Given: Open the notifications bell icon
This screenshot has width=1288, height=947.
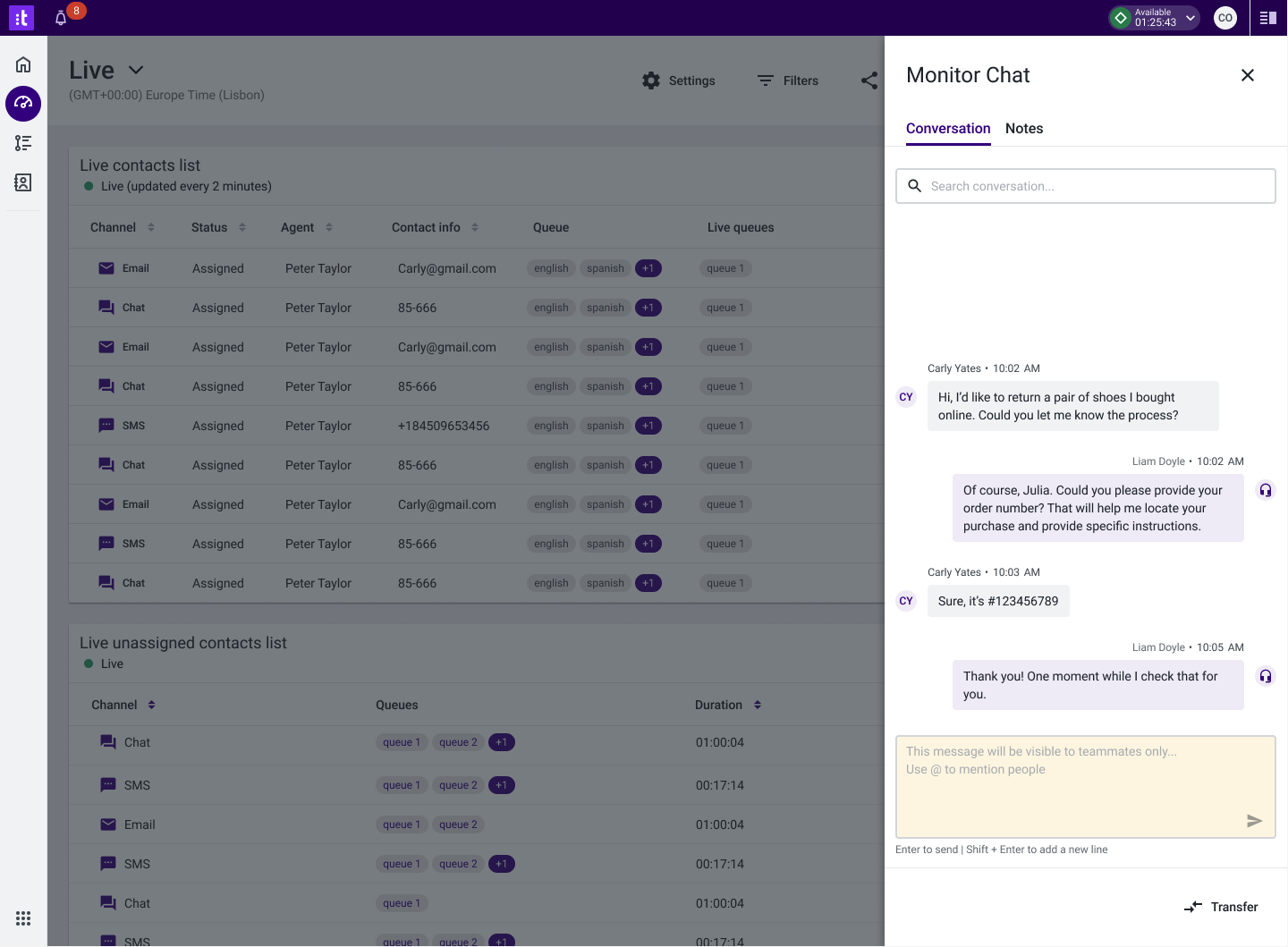Looking at the screenshot, I should tap(61, 18).
